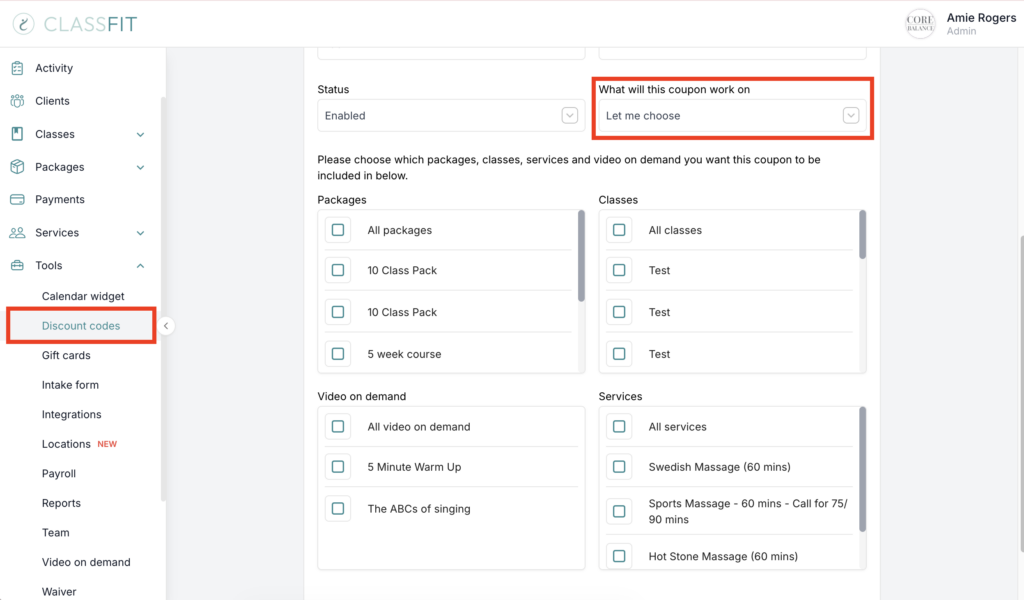Click the Amie Rogers account name
Screen dimensions: 1024x600
pyautogui.click(x=981, y=18)
